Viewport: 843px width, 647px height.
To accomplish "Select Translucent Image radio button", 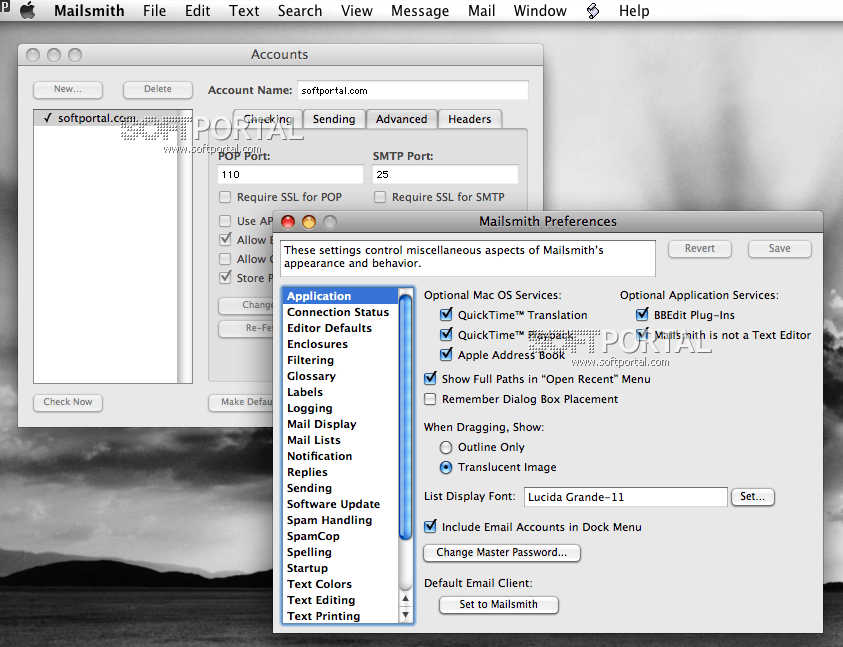I will [x=446, y=467].
